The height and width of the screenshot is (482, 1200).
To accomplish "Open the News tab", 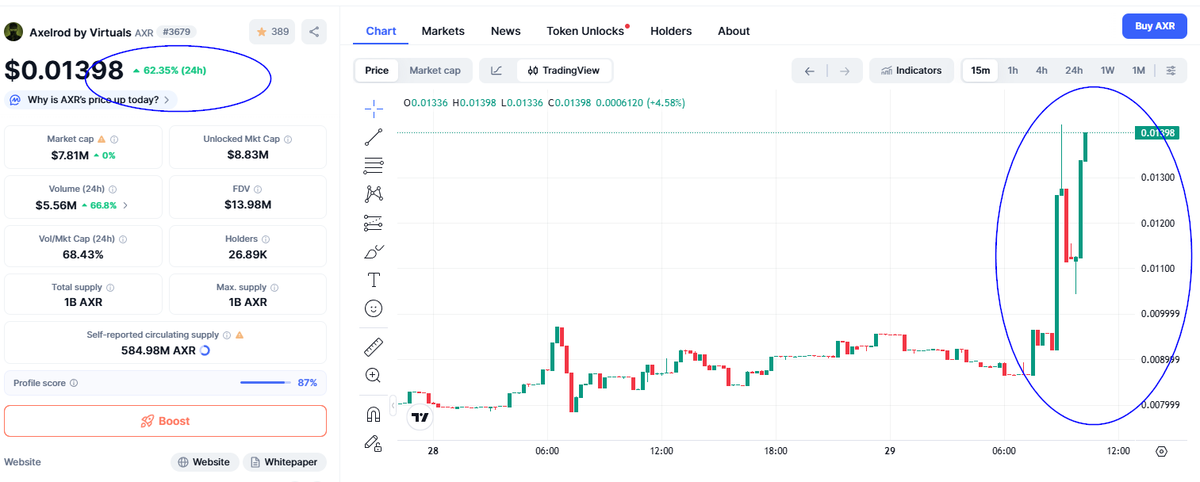I will pyautogui.click(x=506, y=31).
